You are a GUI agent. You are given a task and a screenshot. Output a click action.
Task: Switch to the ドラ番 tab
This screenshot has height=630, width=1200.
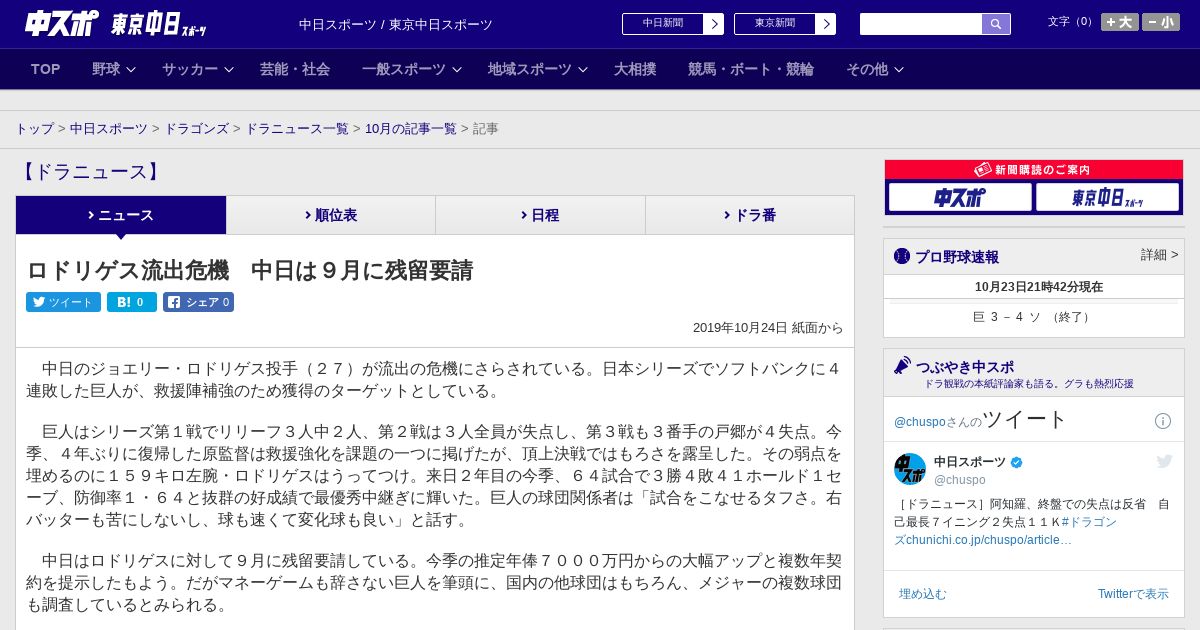point(750,215)
